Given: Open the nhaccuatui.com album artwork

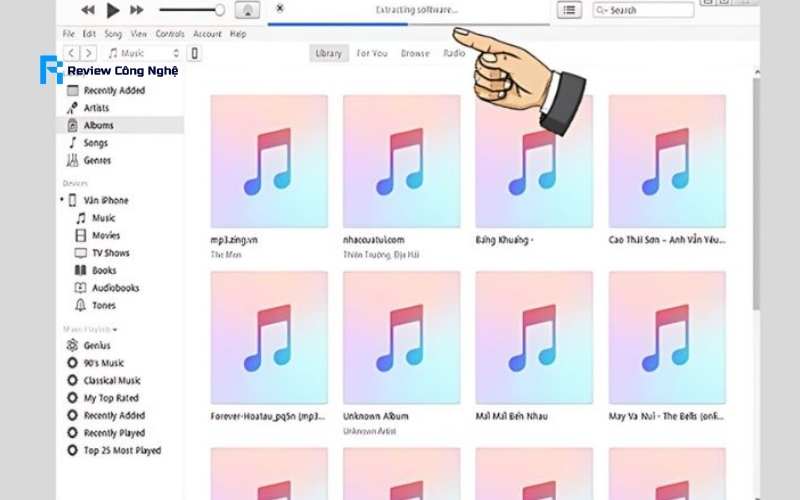Looking at the screenshot, I should [402, 161].
